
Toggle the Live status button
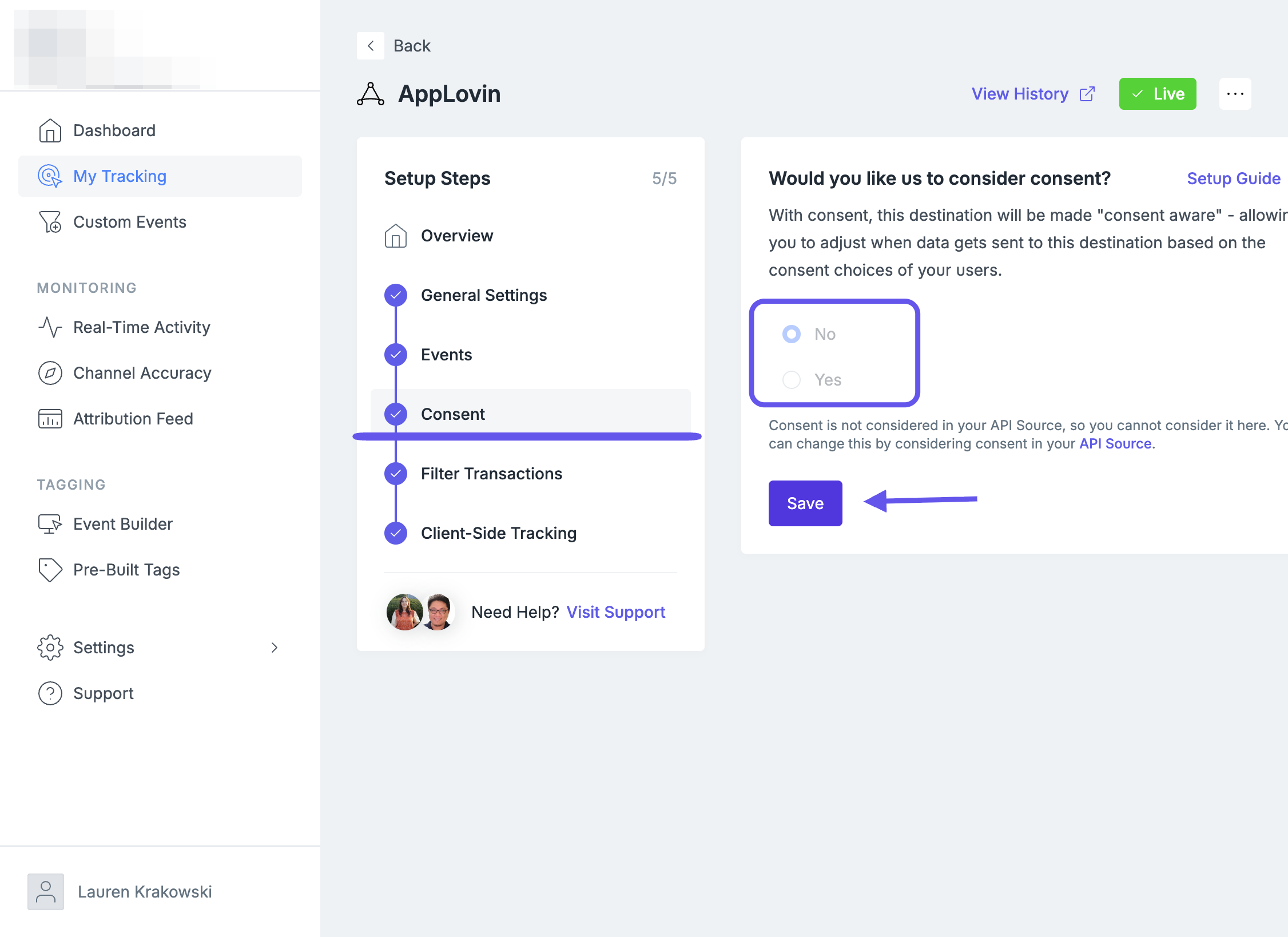(x=1158, y=94)
